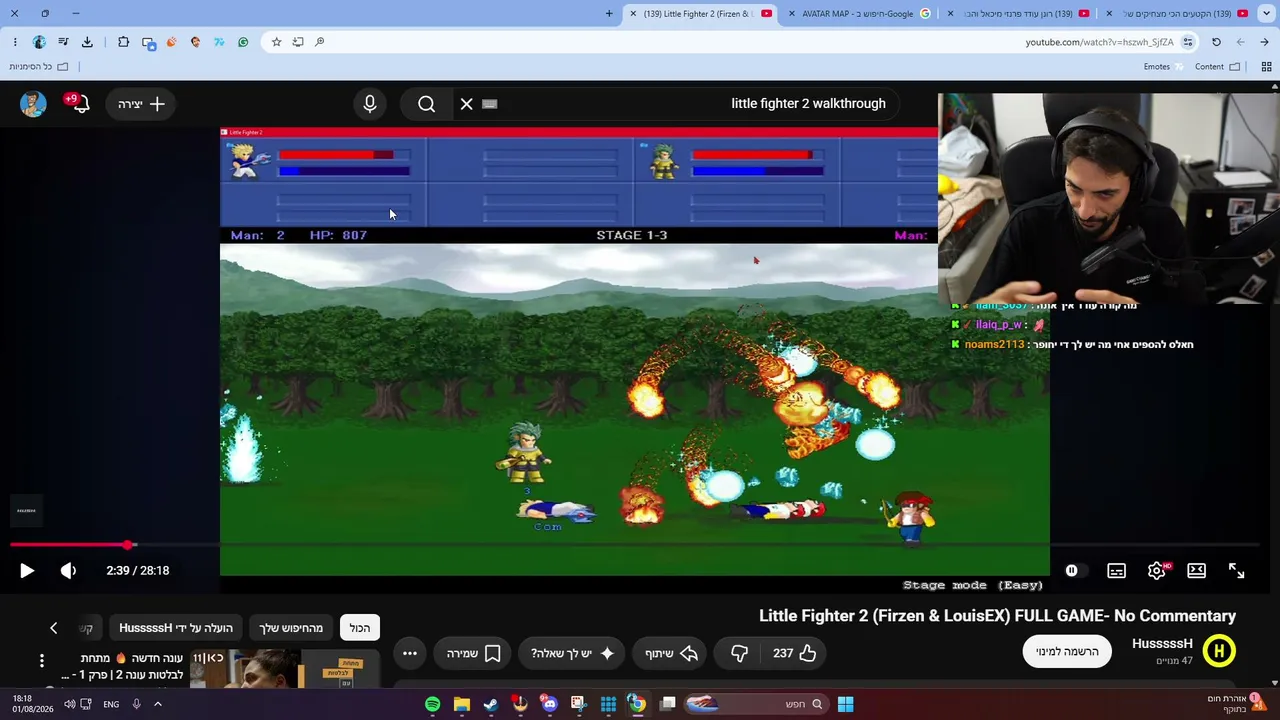Subscribe to HusssssH channel (הרשמה למינוי)
Viewport: 1280px width, 720px height.
coord(1067,652)
